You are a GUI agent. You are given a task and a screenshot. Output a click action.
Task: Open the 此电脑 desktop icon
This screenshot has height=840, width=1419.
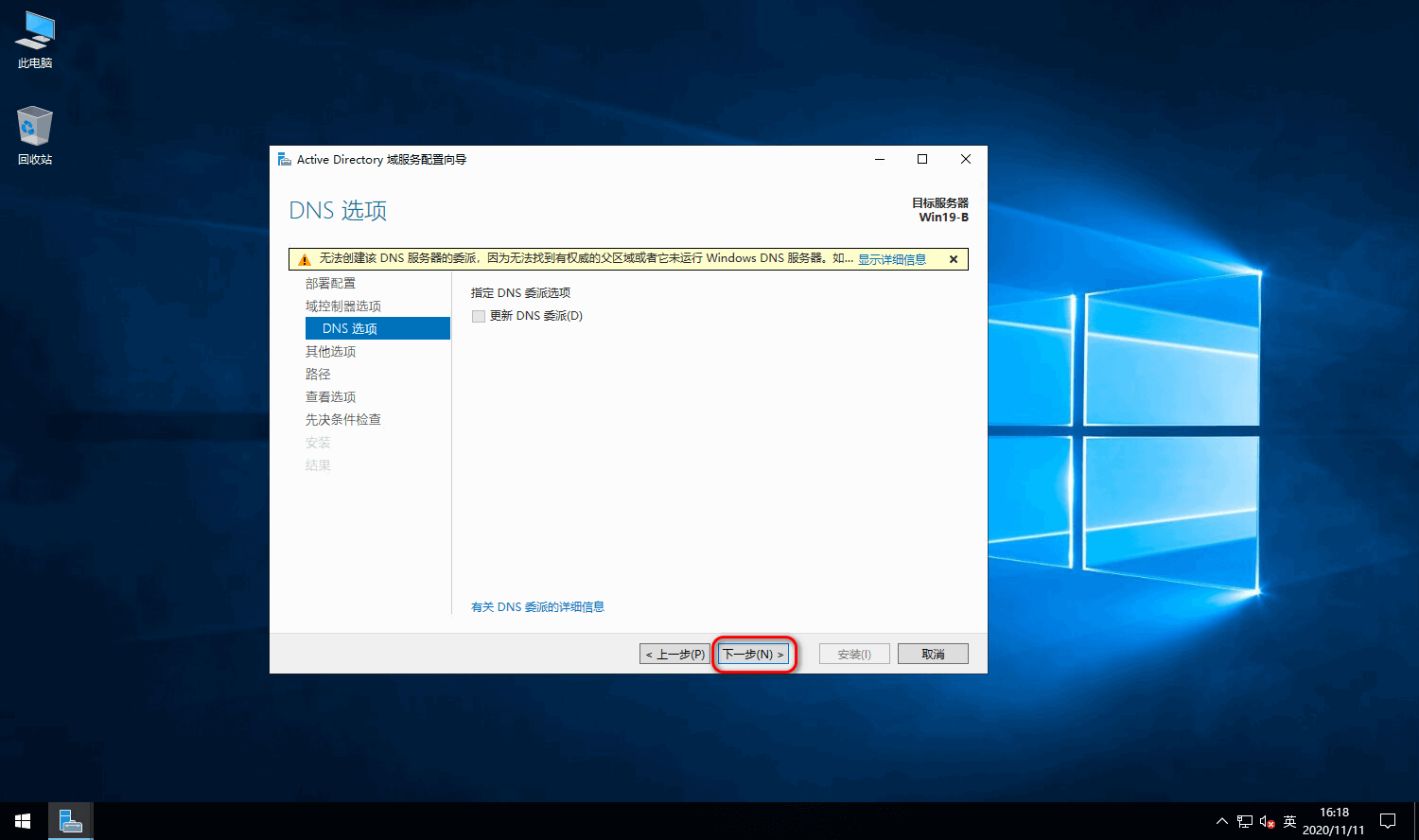tap(35, 40)
